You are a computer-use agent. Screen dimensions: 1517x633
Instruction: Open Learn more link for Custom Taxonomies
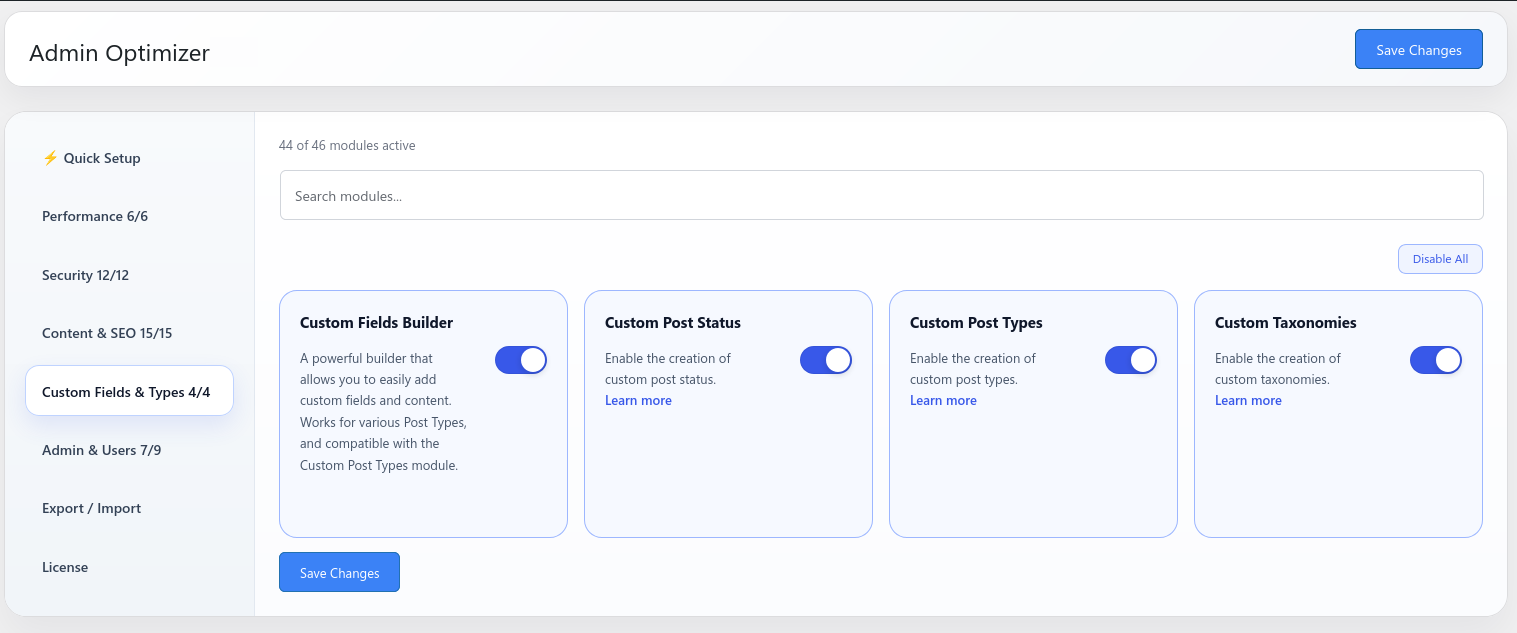pyautogui.click(x=1248, y=401)
